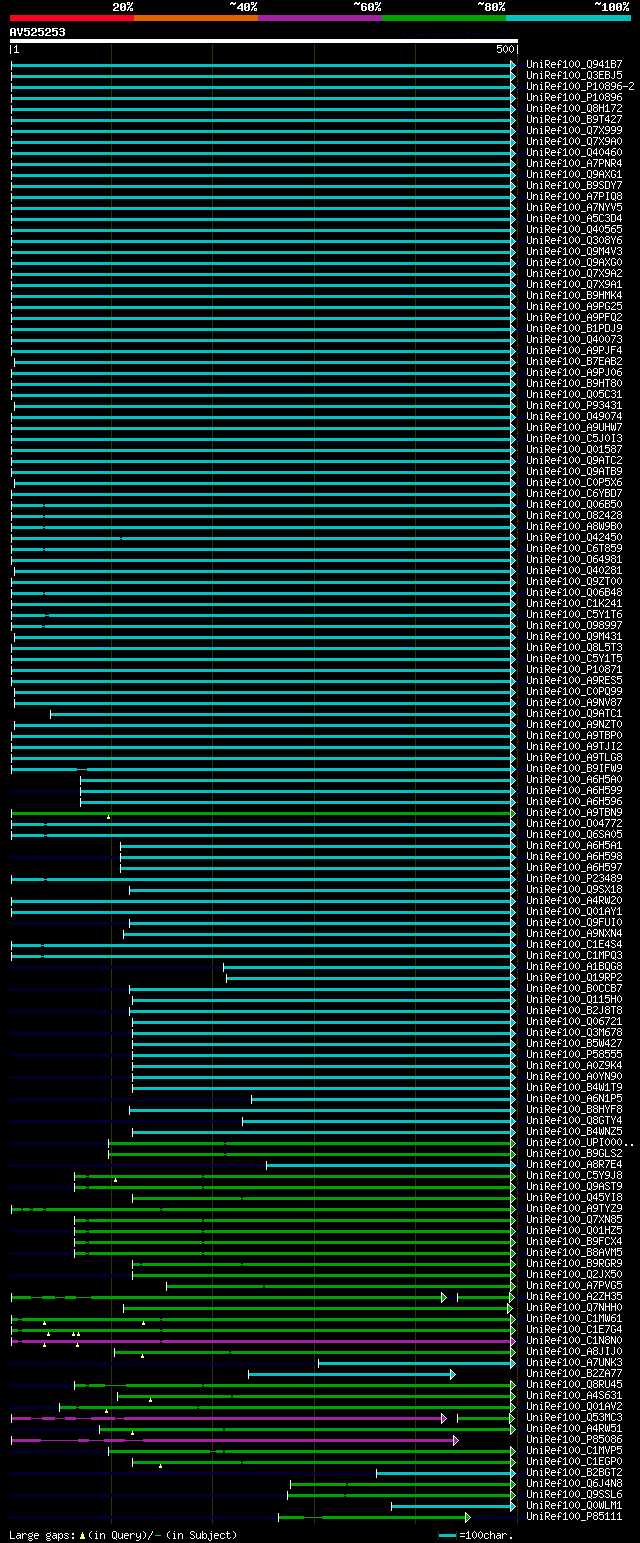Image resolution: width=640 pixels, height=1543 pixels.
Task: Click the purple alignment bar for UniRef100_C1N8N0
Action: 264,1341
